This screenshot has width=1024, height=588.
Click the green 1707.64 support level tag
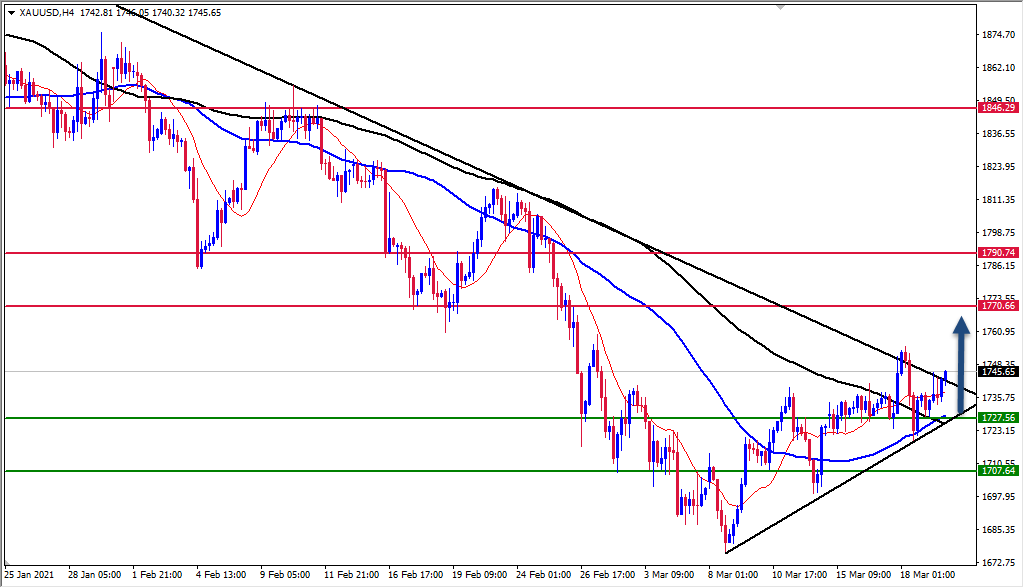click(999, 471)
